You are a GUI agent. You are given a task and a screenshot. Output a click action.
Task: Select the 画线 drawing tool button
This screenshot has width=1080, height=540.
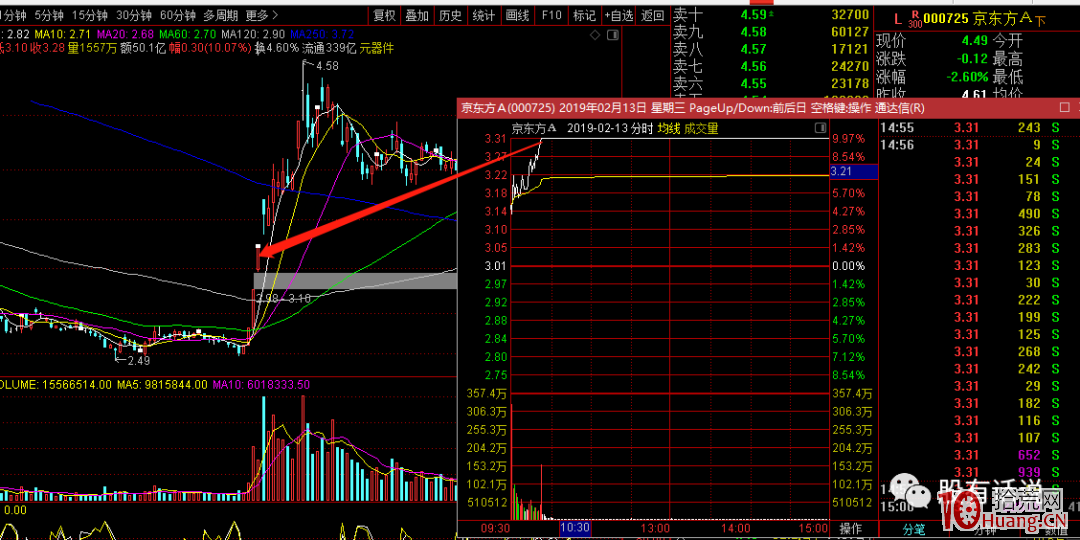point(517,14)
